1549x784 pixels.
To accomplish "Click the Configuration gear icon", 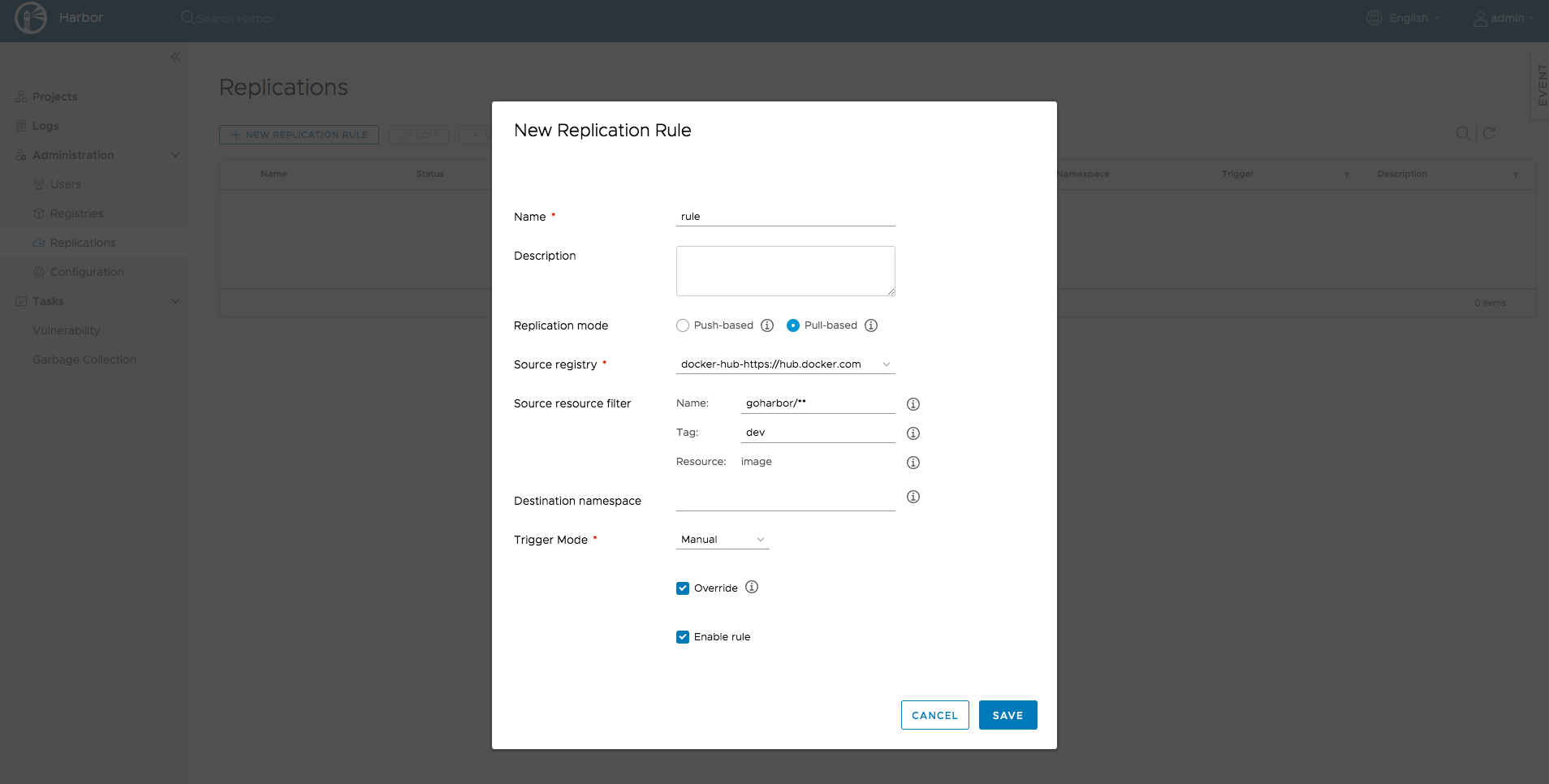I will (x=39, y=272).
